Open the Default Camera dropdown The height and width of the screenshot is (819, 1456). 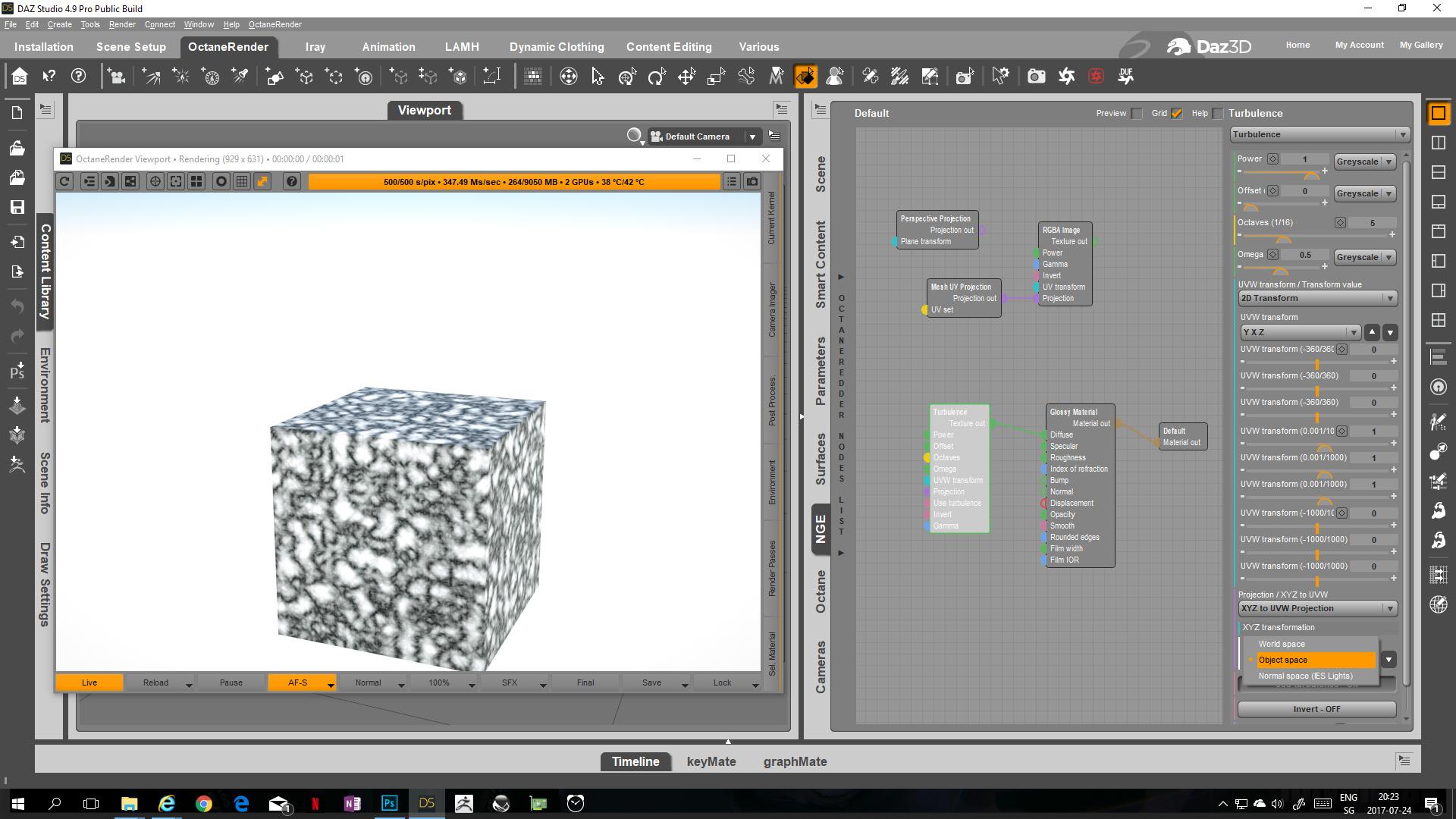[752, 137]
